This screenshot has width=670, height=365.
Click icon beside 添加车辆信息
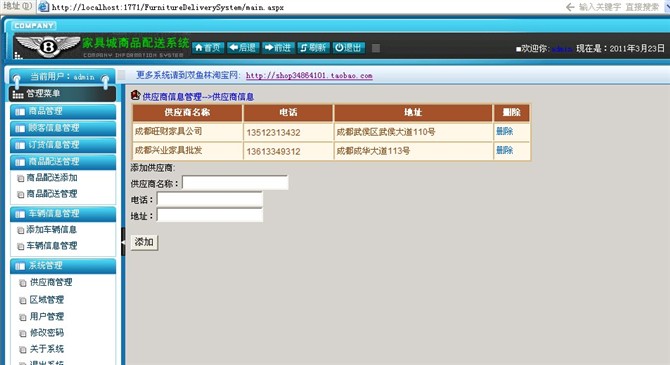pos(21,230)
